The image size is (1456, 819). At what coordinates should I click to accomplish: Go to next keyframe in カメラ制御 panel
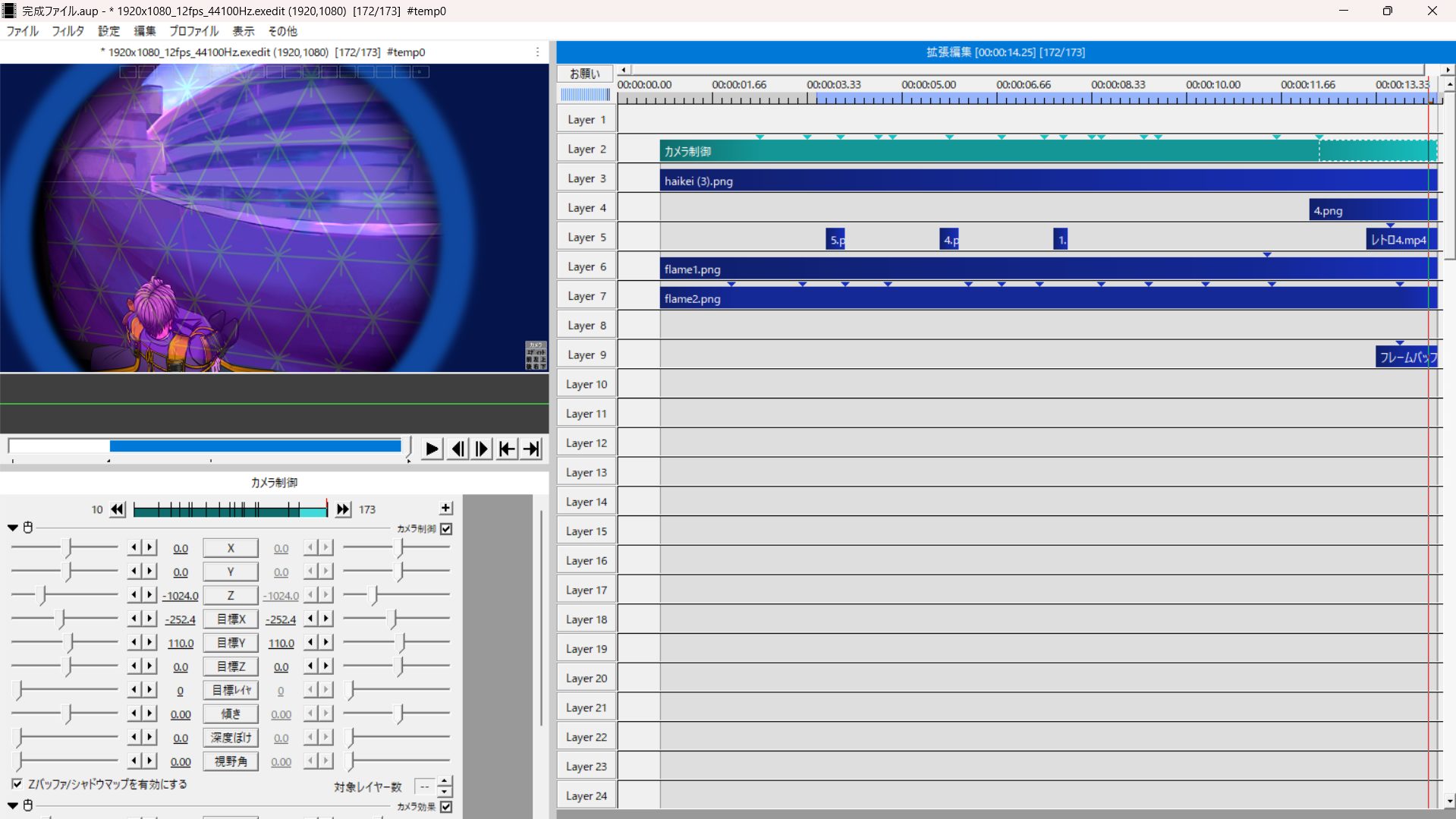pos(343,509)
